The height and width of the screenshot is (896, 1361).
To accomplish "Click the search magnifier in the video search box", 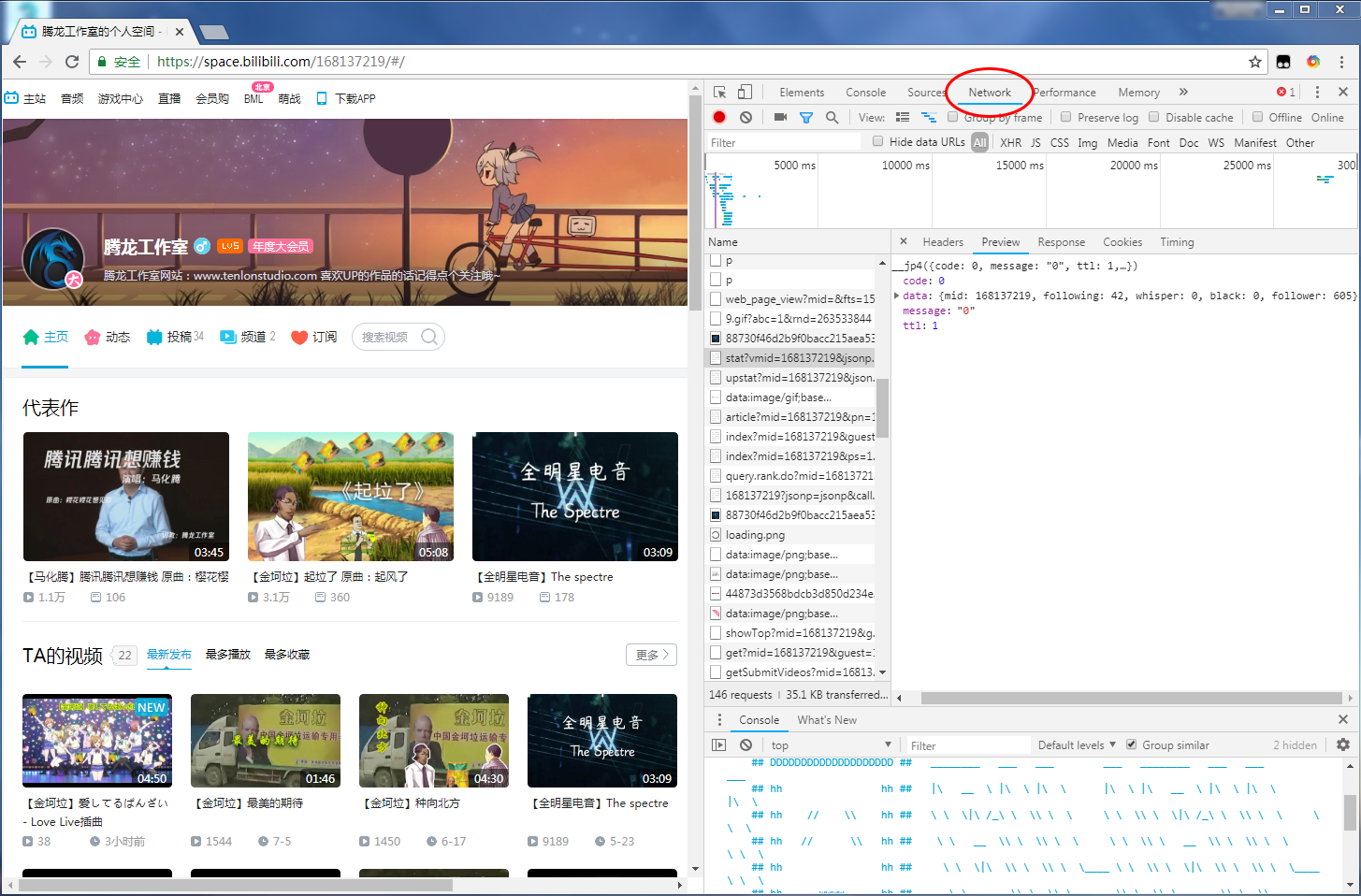I will 429,337.
